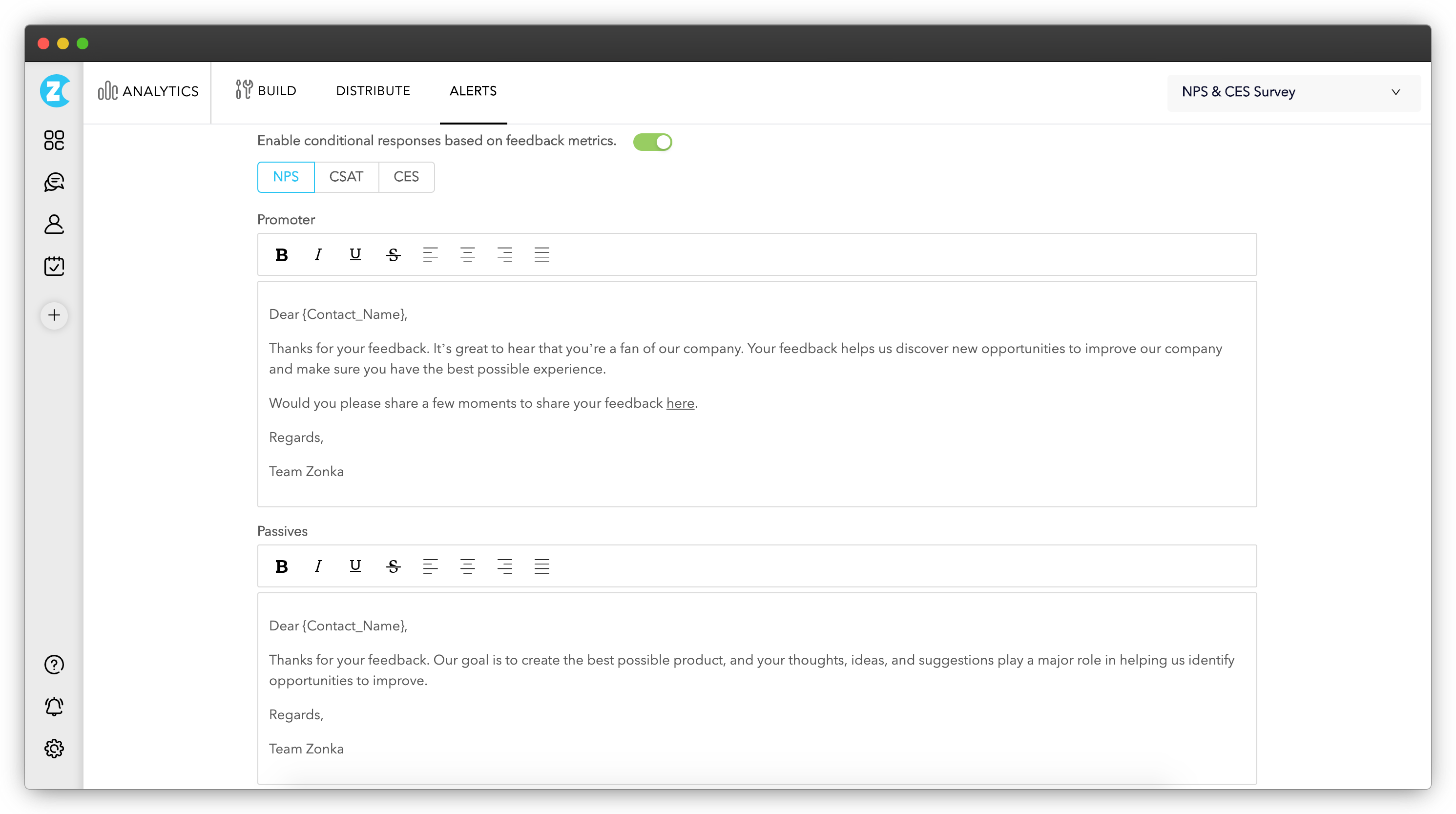Click the Zonka logo
The width and height of the screenshot is (1456, 814).
54,90
